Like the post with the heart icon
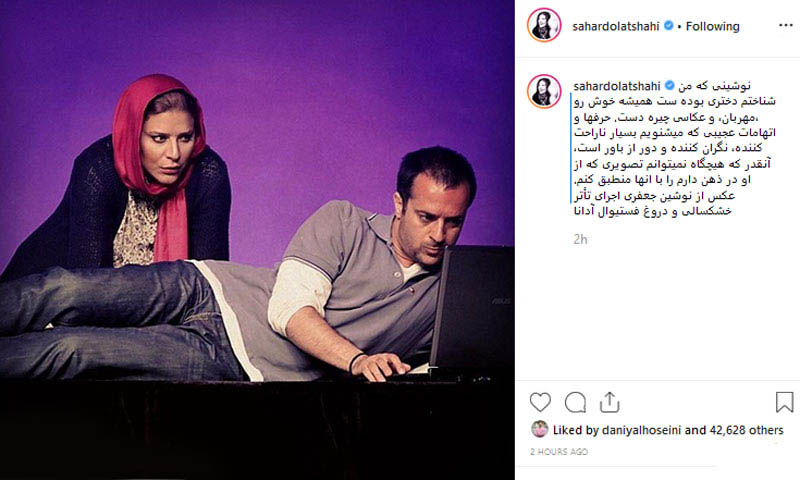 click(x=540, y=402)
